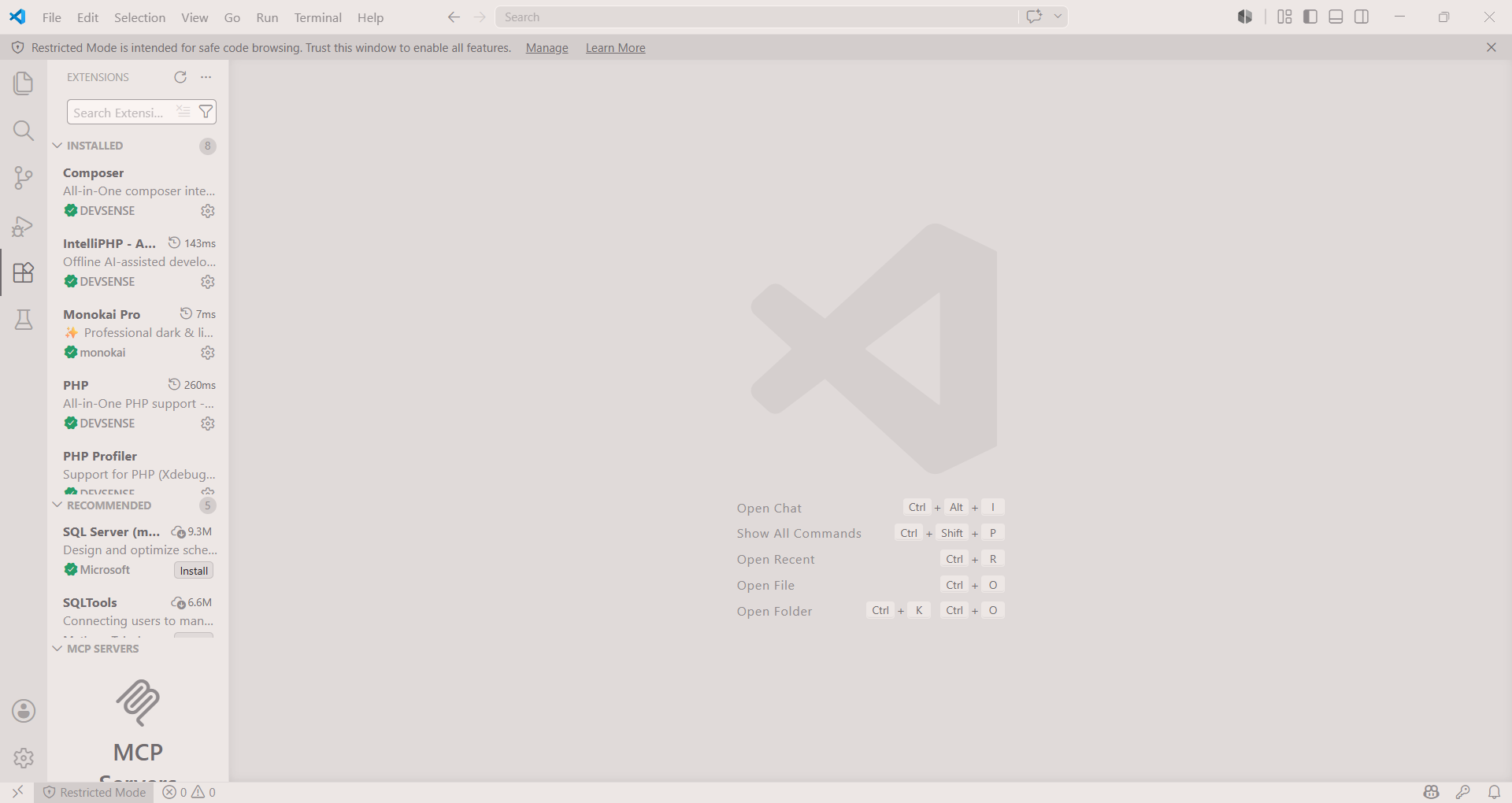Select the Composer extension entry

138,191
